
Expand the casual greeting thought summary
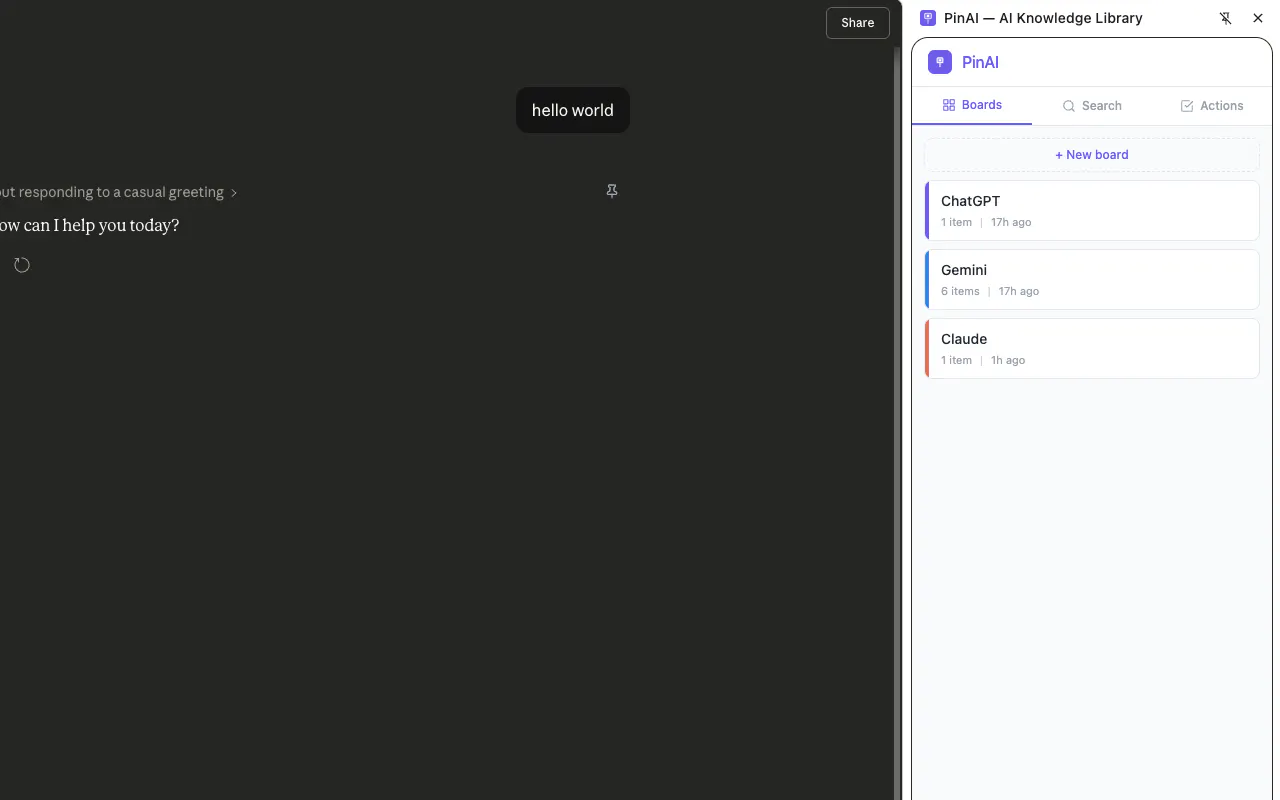click(x=118, y=192)
